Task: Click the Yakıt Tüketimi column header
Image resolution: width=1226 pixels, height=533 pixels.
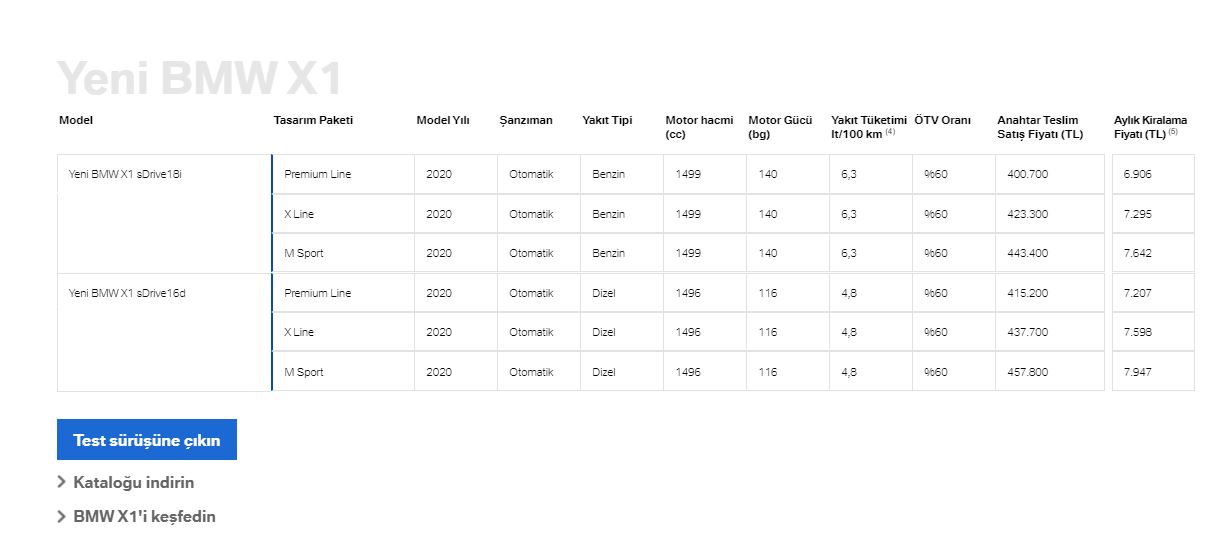Action: pyautogui.click(x=868, y=127)
